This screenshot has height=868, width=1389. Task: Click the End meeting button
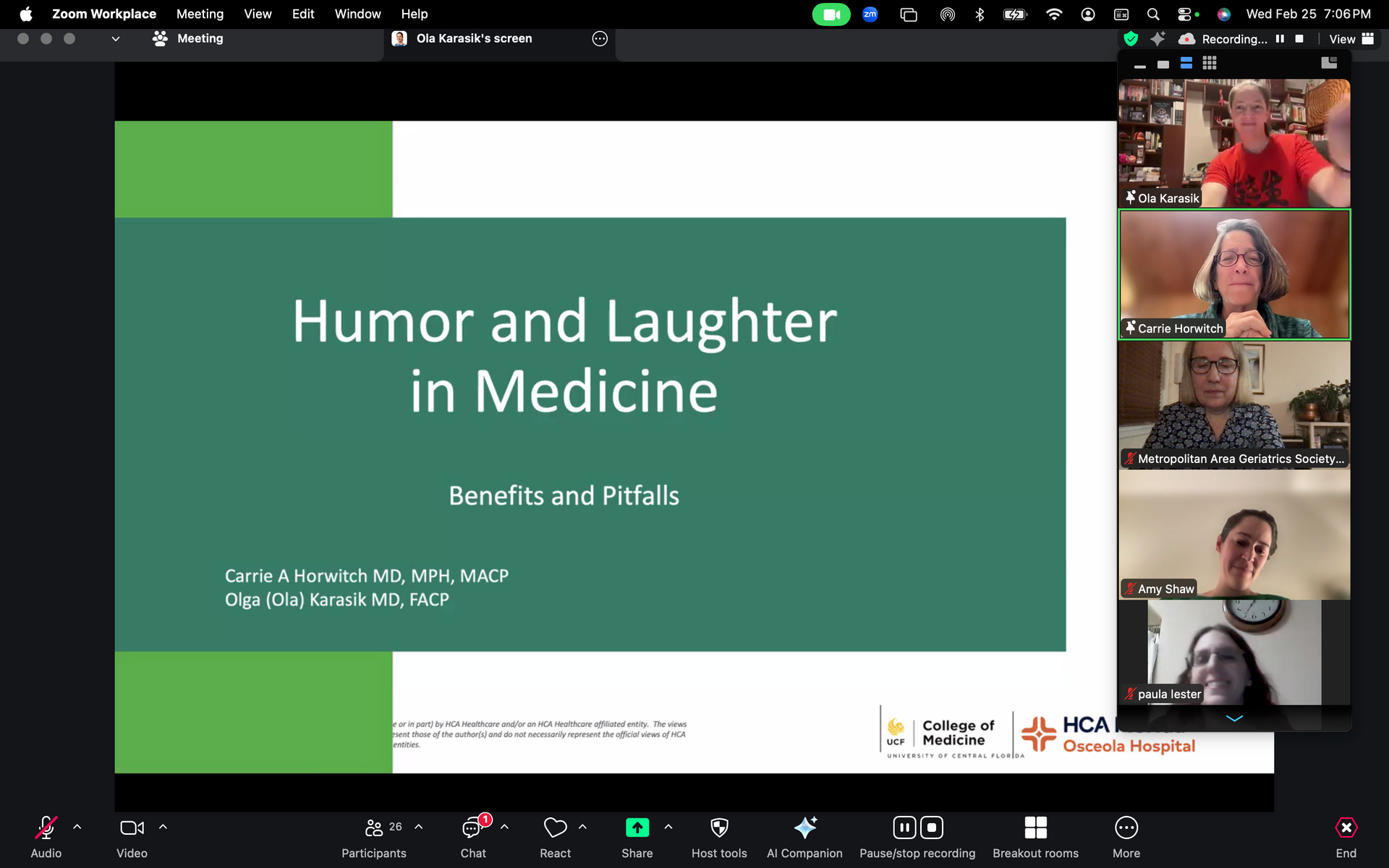point(1346,827)
